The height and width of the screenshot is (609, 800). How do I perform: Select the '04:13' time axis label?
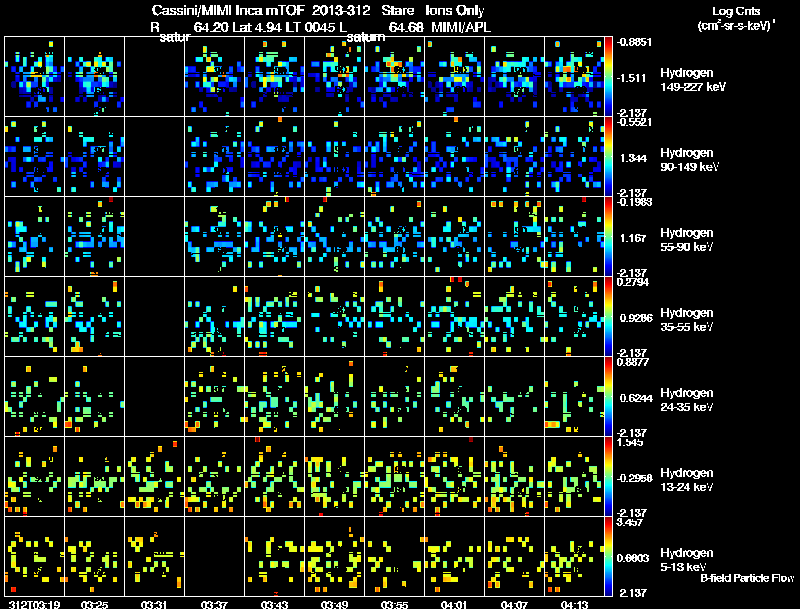tap(574, 604)
